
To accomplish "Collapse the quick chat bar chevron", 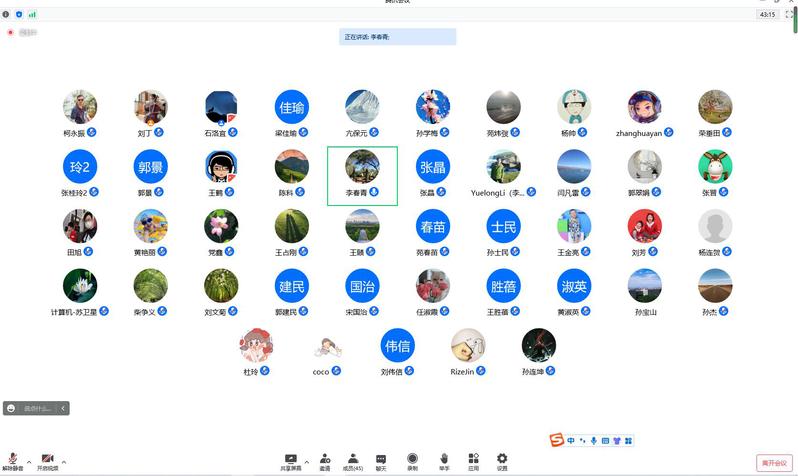I will [64, 408].
